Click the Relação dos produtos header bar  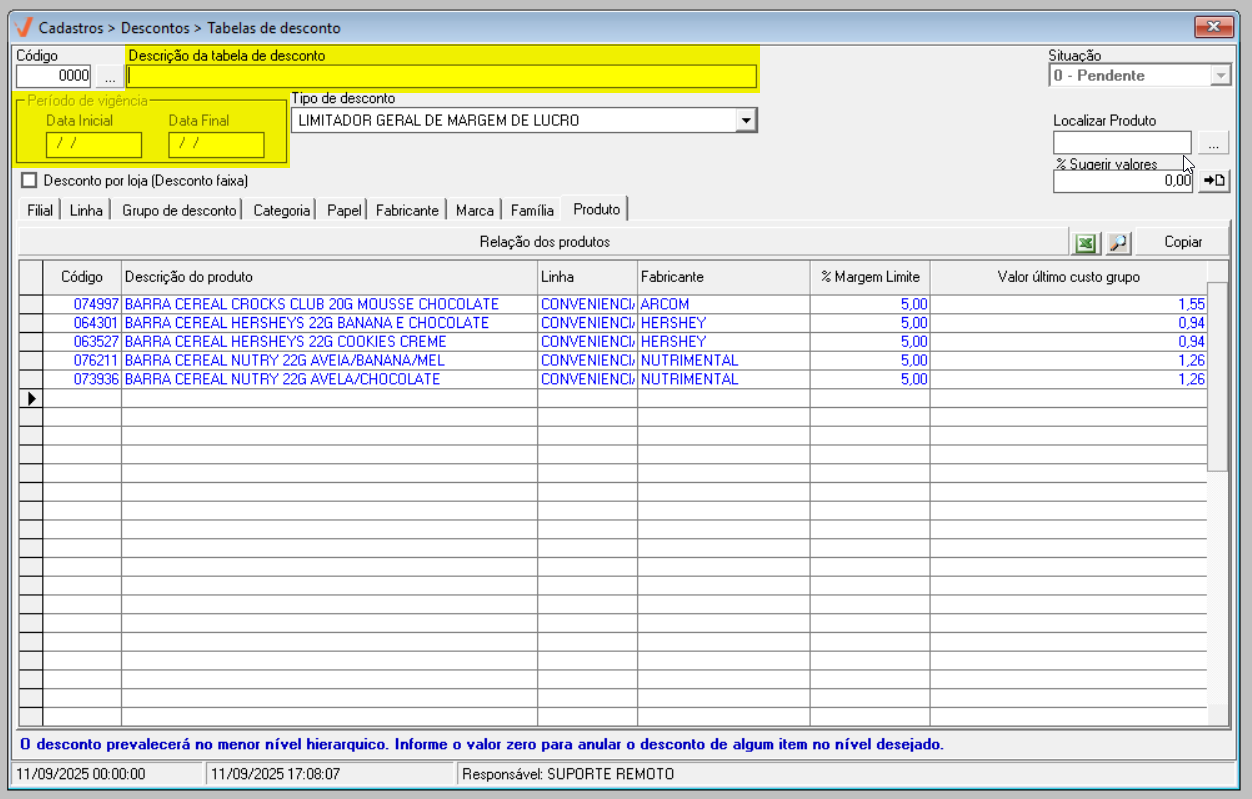(x=544, y=242)
